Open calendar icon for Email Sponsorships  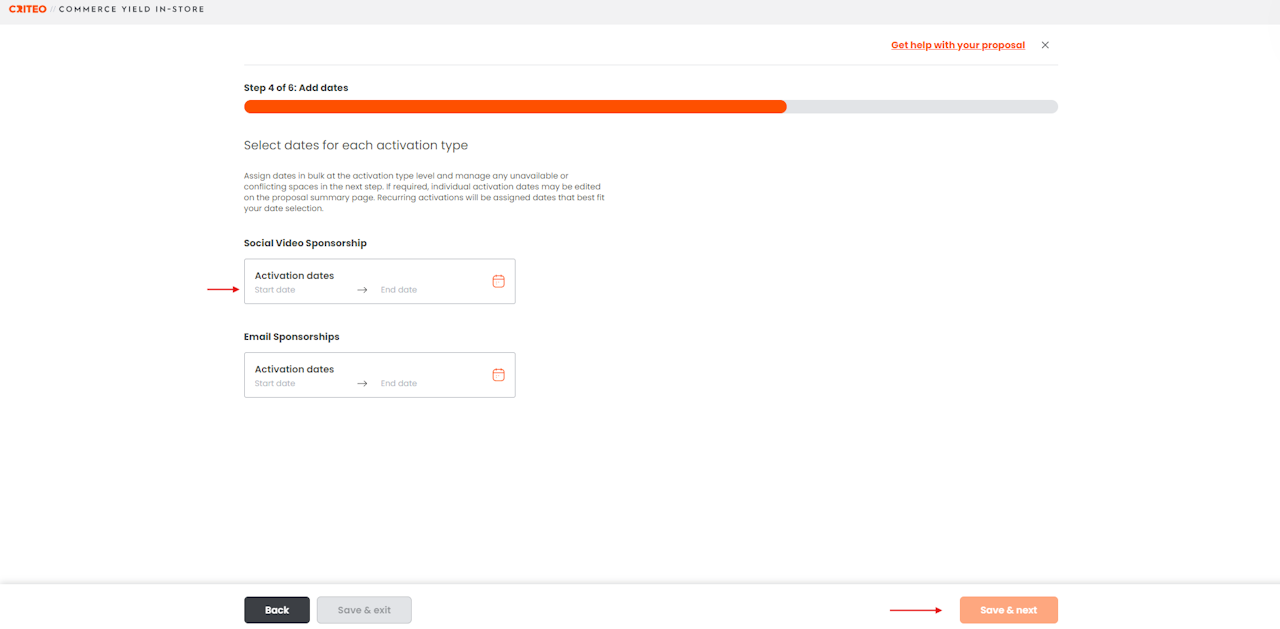[499, 375]
